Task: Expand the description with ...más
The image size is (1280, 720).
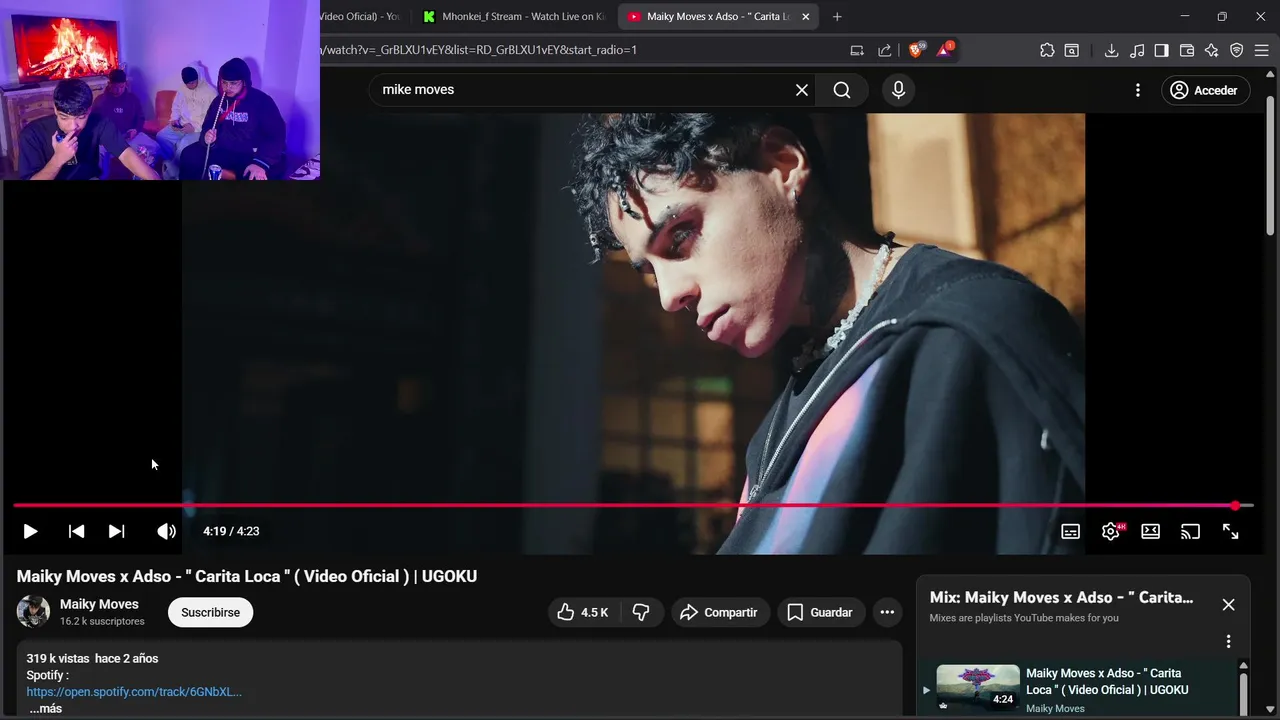Action: 45,708
